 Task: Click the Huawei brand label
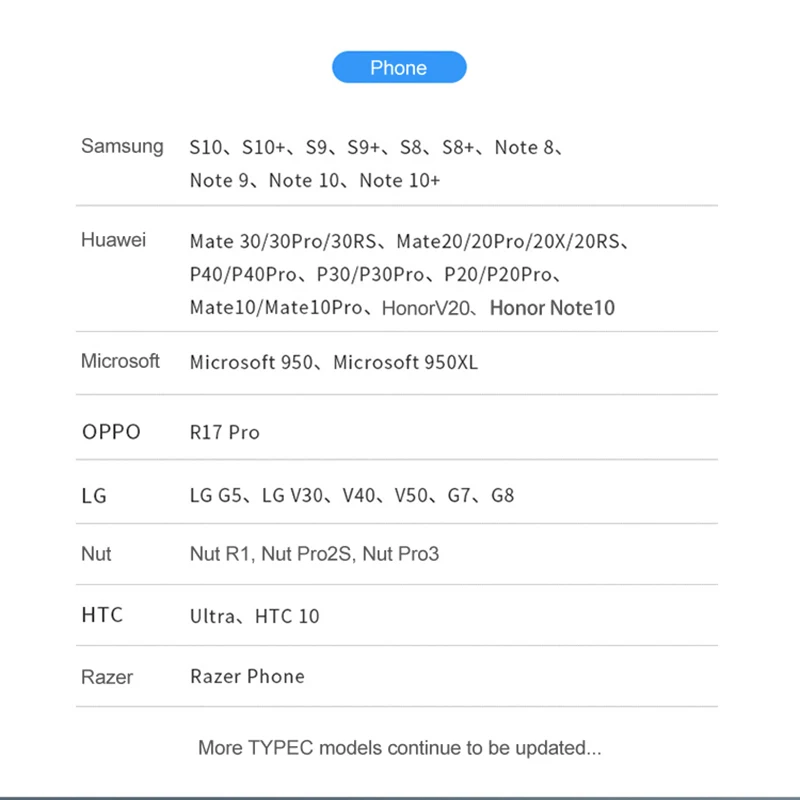[x=113, y=240]
